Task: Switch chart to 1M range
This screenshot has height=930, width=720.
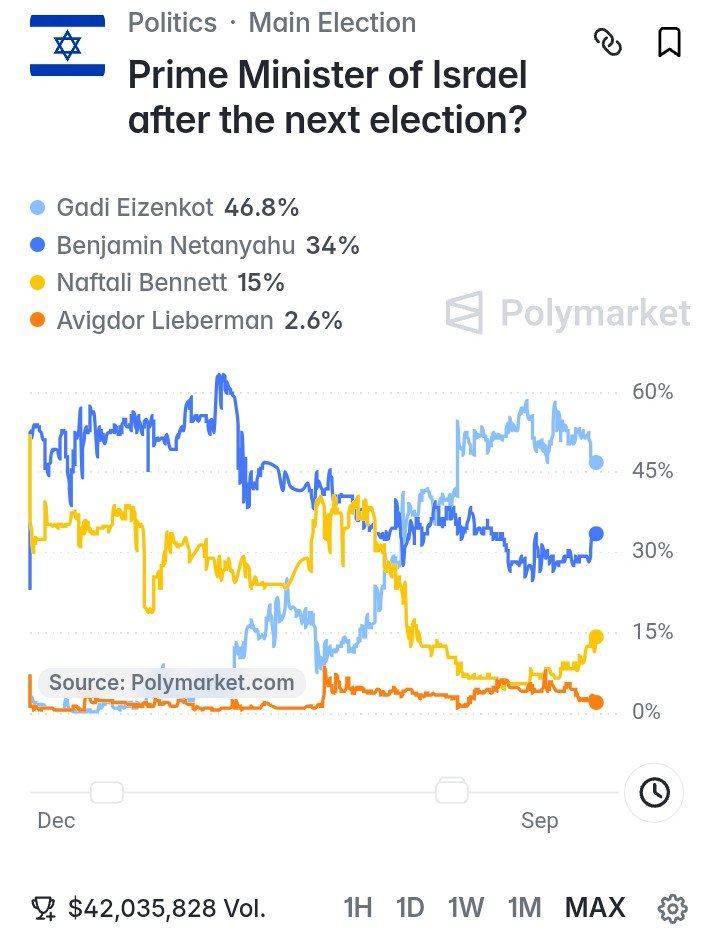Action: tap(524, 907)
